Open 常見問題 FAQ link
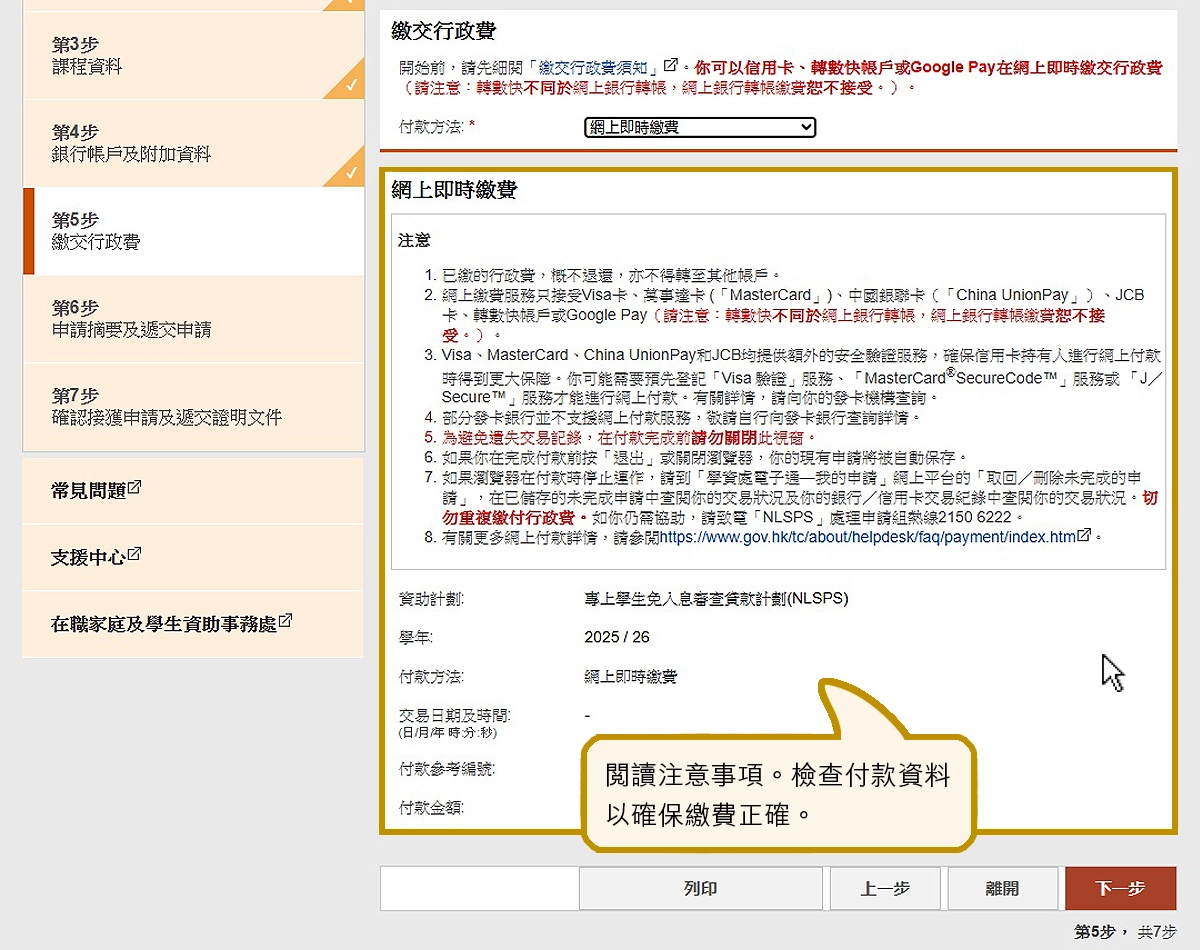Screen dimensions: 1200x950 [x=88, y=490]
